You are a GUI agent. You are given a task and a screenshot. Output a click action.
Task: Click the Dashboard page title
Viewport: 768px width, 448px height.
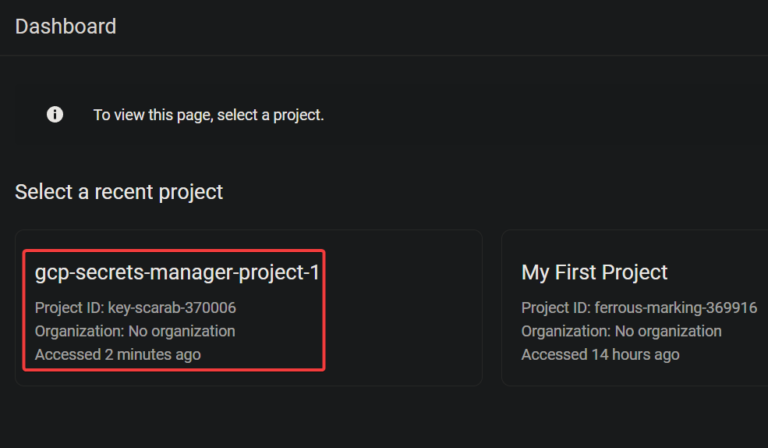click(x=66, y=26)
